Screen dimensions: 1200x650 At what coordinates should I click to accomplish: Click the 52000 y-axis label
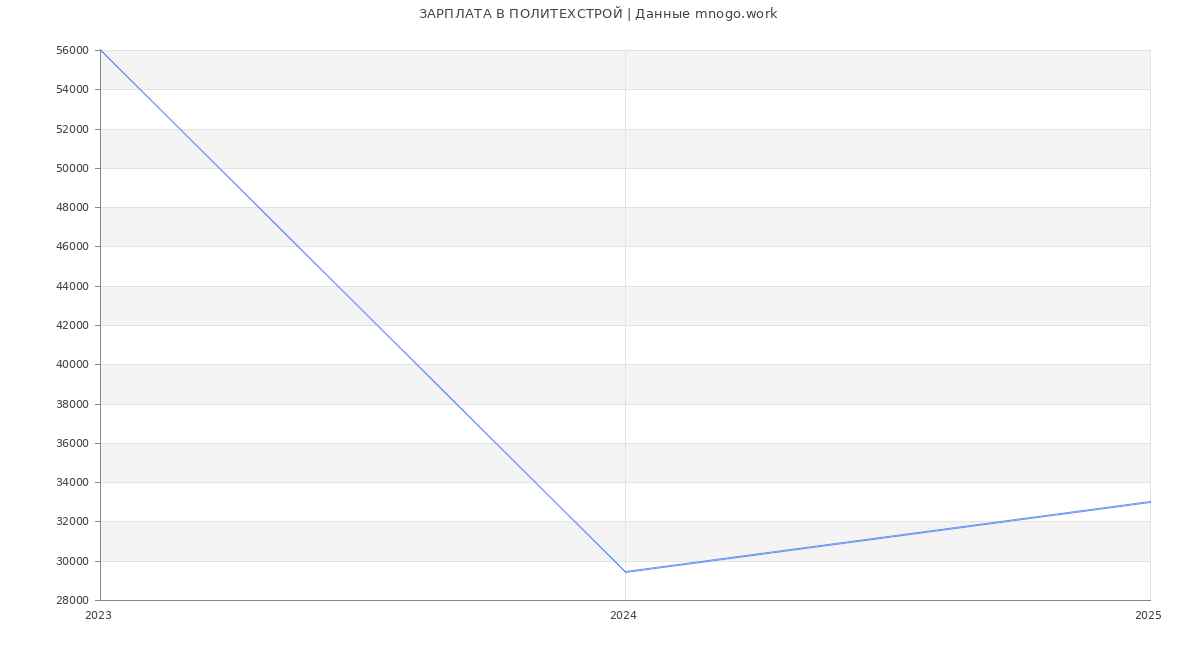(74, 129)
